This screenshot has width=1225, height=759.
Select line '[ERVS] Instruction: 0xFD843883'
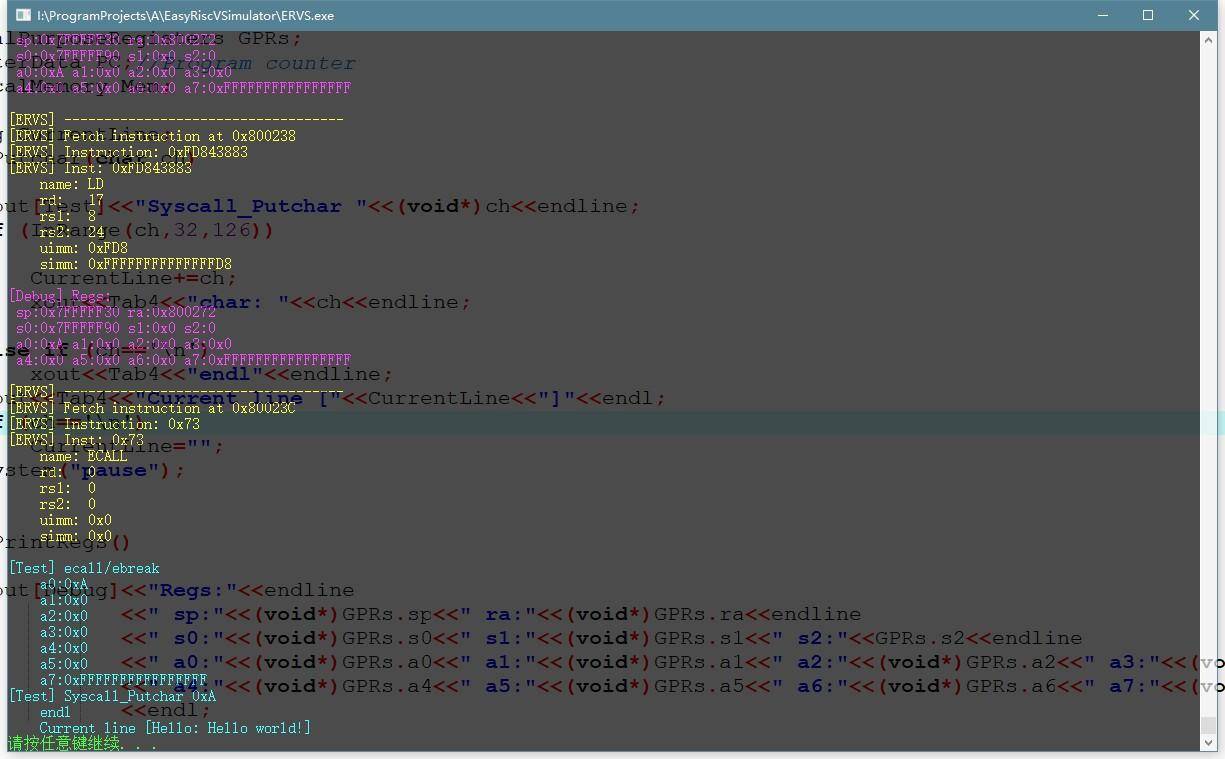point(128,152)
